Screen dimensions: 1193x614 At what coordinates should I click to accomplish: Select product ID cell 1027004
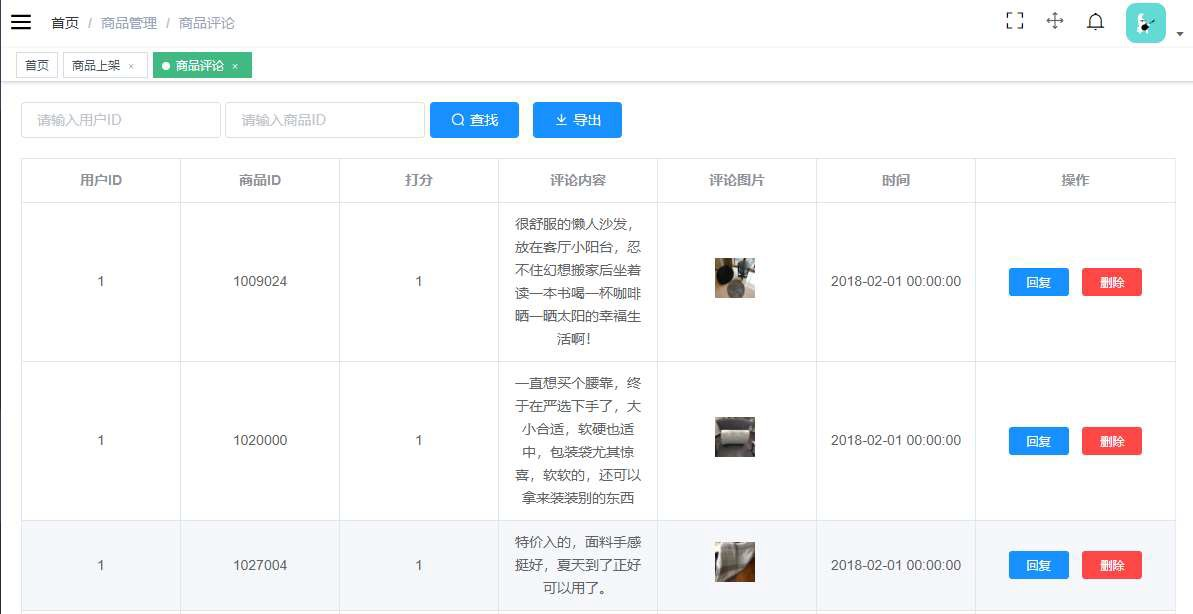[x=260, y=565]
